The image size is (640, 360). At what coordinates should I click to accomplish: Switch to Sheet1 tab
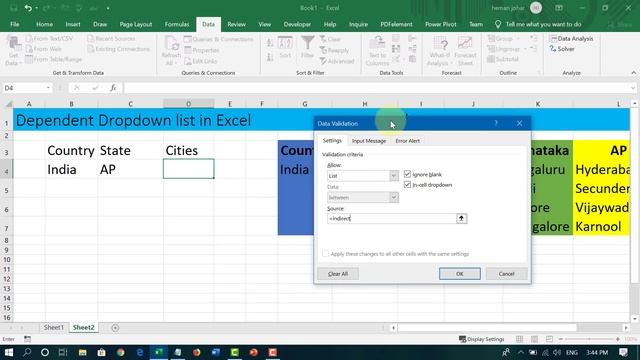point(53,328)
